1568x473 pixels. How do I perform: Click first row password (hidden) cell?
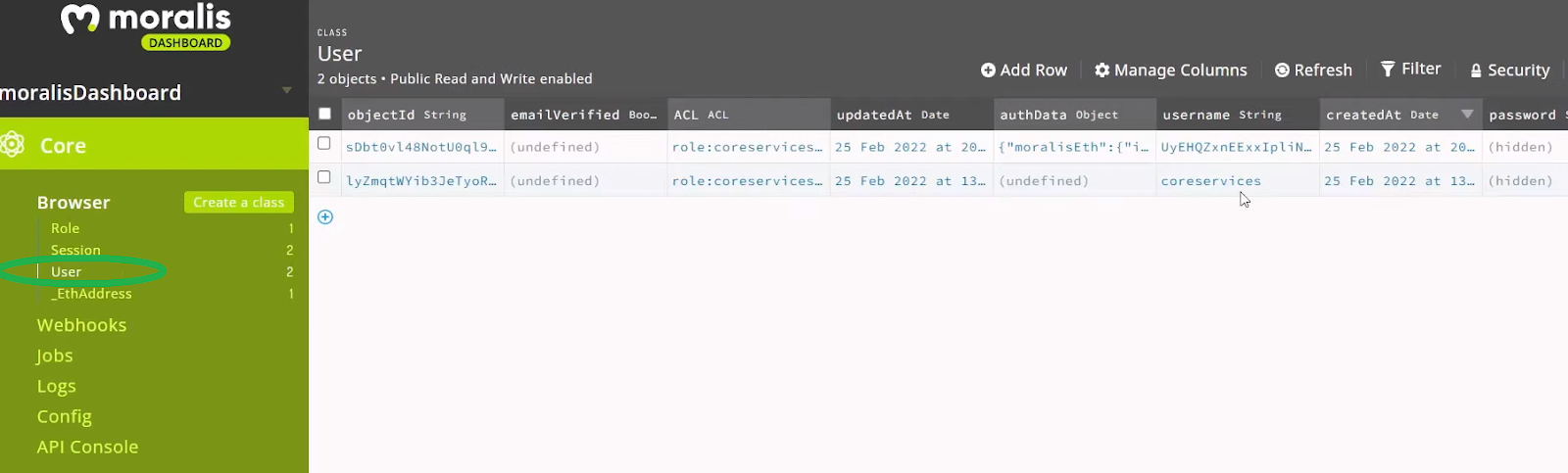[1526, 147]
